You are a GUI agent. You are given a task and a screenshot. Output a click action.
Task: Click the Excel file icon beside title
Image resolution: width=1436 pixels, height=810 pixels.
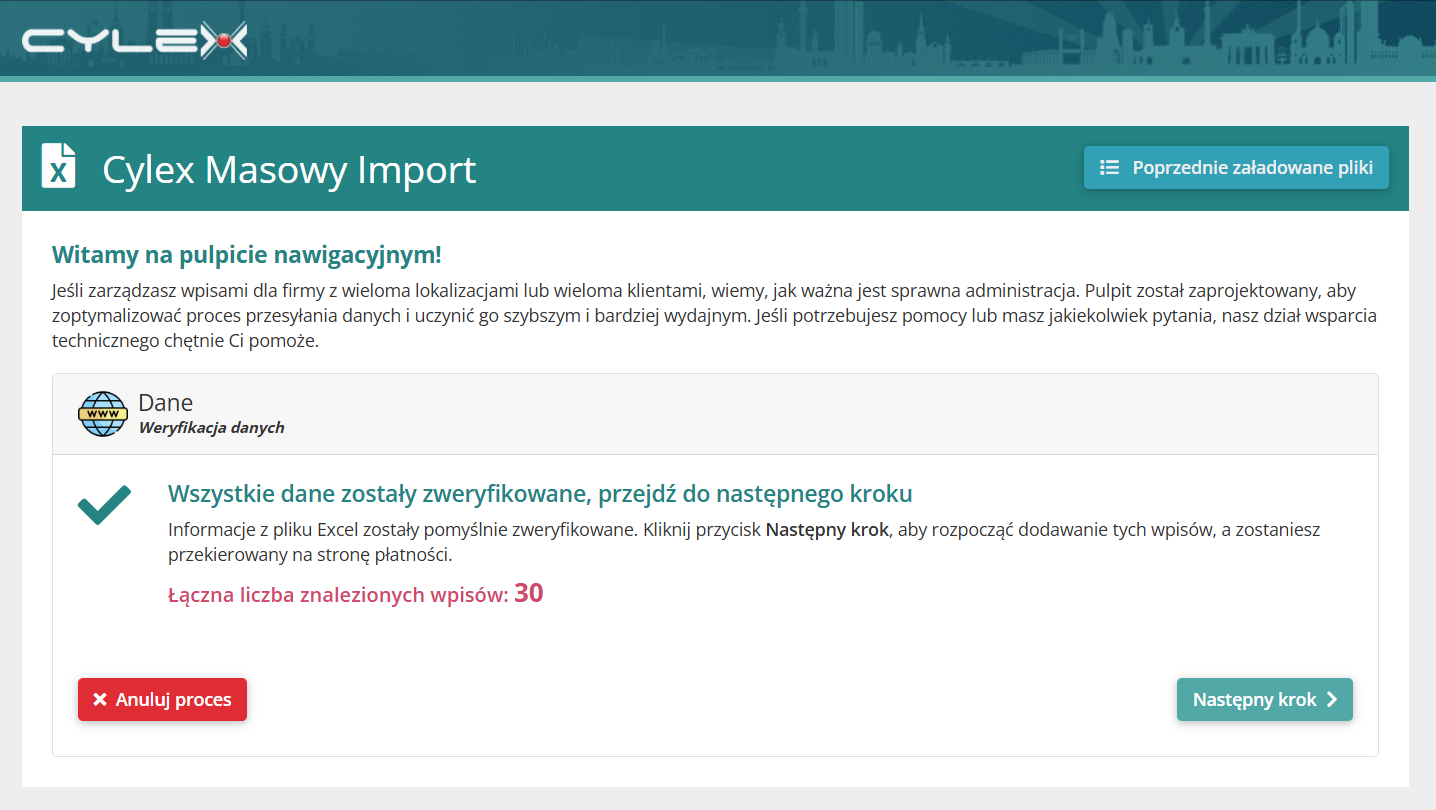coord(58,165)
